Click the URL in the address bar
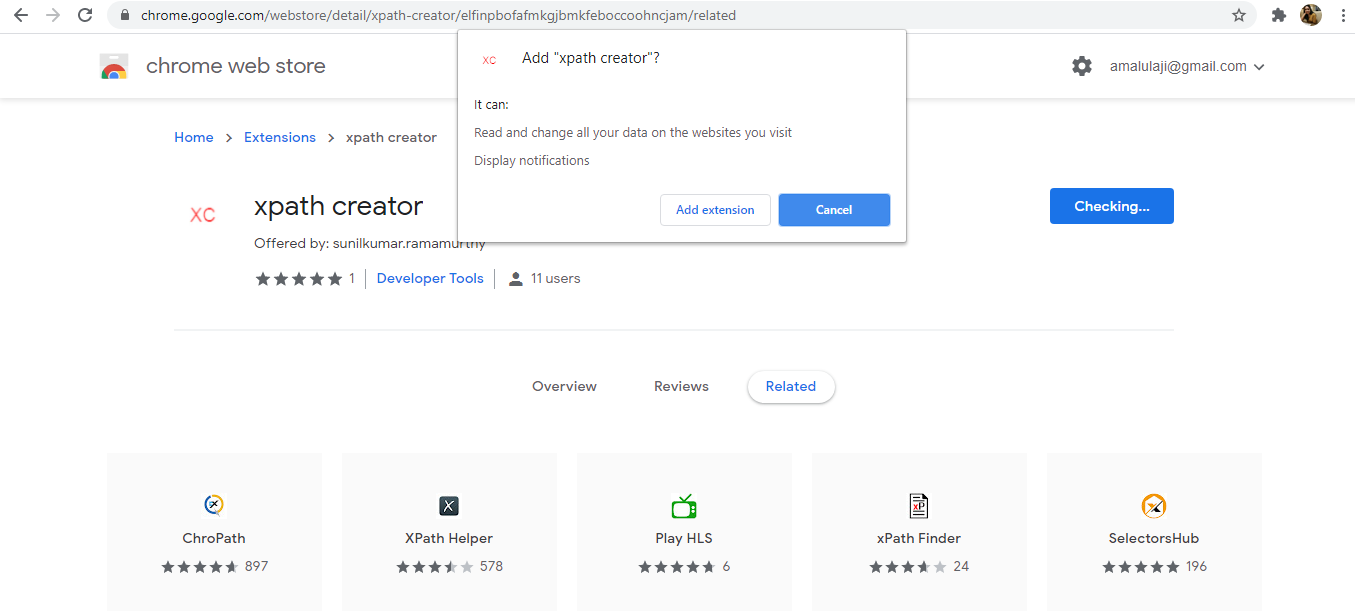 click(438, 16)
